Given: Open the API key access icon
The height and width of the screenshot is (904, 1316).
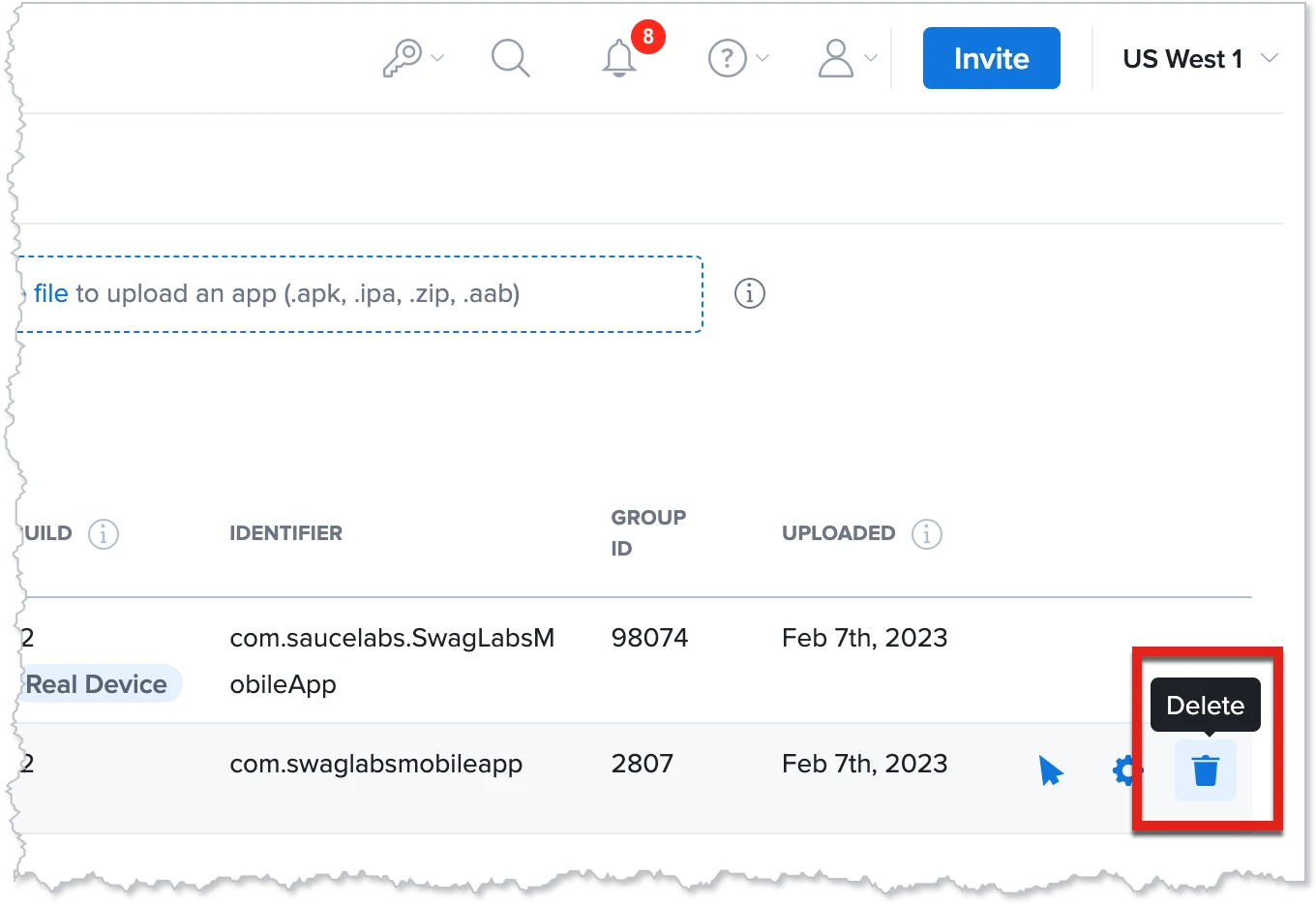Looking at the screenshot, I should [404, 57].
